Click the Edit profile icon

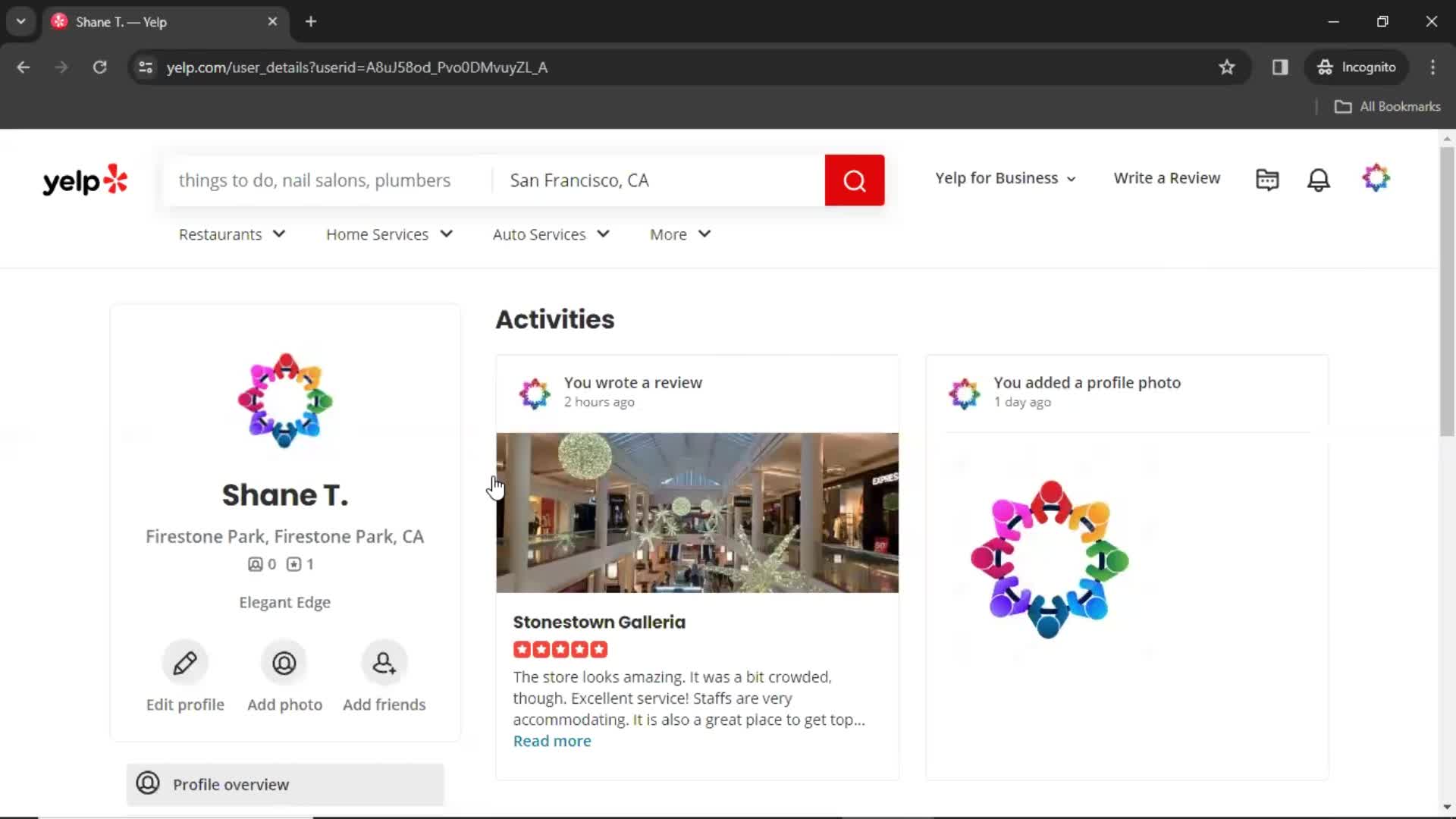point(185,661)
